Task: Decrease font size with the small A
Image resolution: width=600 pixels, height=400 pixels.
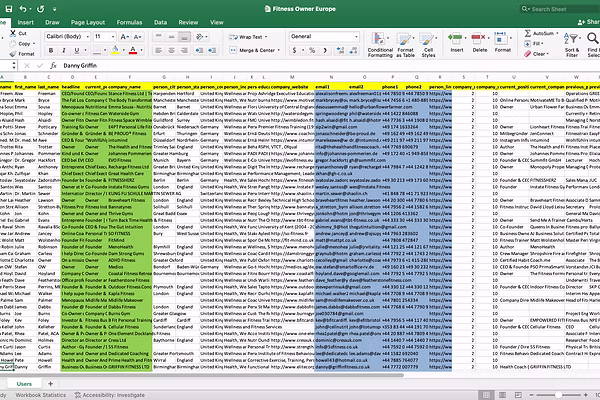Action: [x=137, y=37]
